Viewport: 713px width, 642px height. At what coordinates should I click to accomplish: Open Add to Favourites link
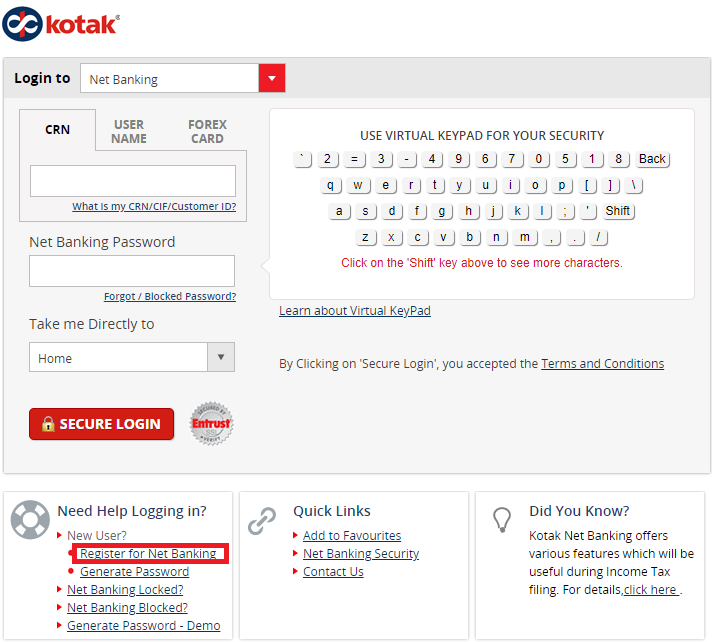352,536
